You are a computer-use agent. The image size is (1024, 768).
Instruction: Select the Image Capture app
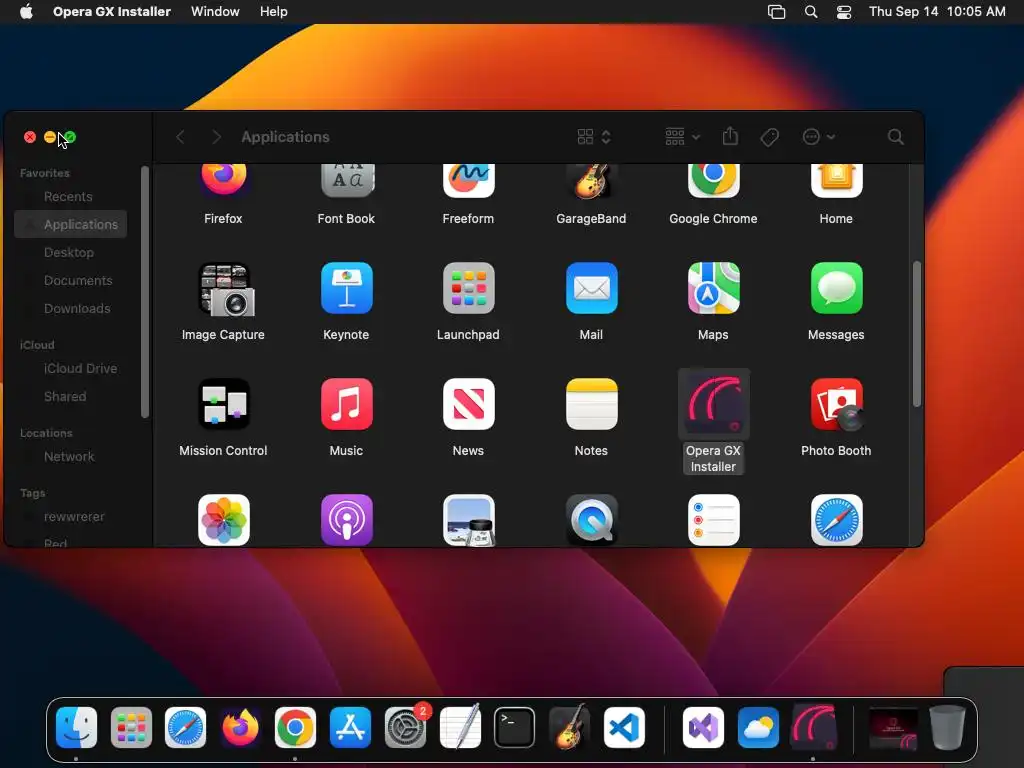pyautogui.click(x=226, y=289)
